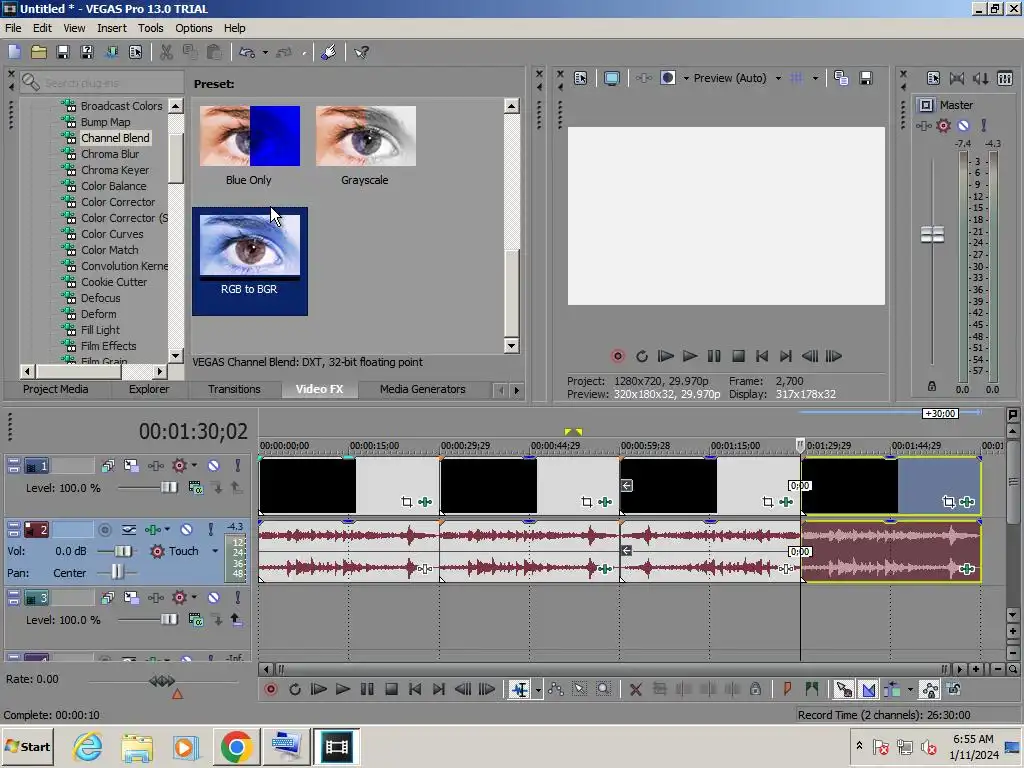Insert marker with the orange flag icon
Screen dimensions: 1024x768
tap(787, 689)
